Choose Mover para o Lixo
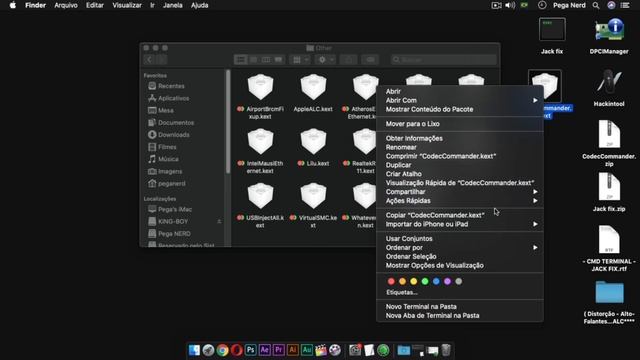The image size is (640, 360). click(x=460, y=124)
